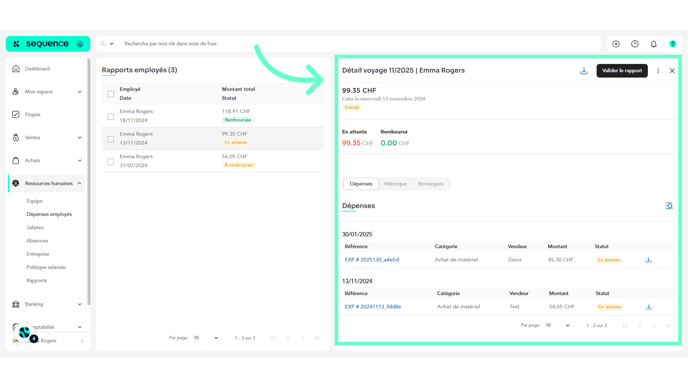
Task: Open the three-dot more options menu
Action: pos(658,71)
